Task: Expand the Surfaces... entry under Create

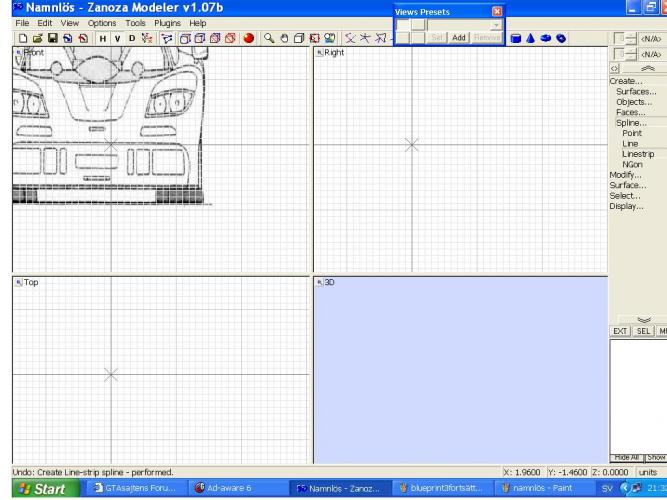Action: pyautogui.click(x=636, y=92)
